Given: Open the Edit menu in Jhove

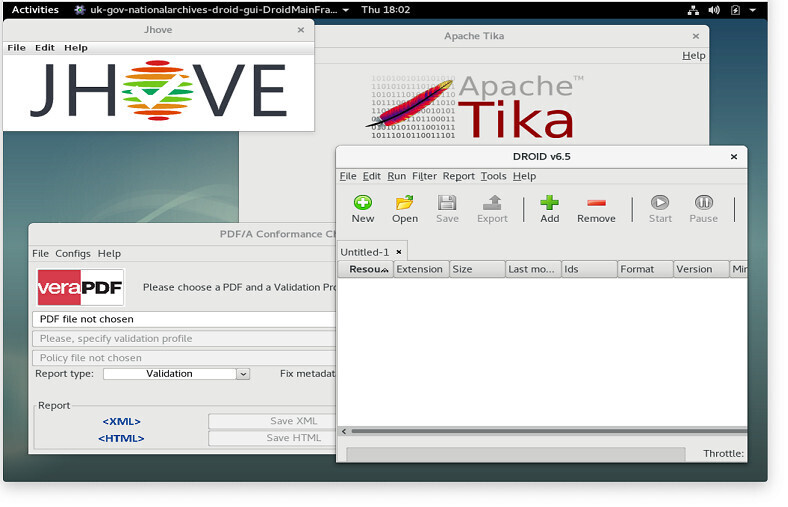Looking at the screenshot, I should [45, 48].
